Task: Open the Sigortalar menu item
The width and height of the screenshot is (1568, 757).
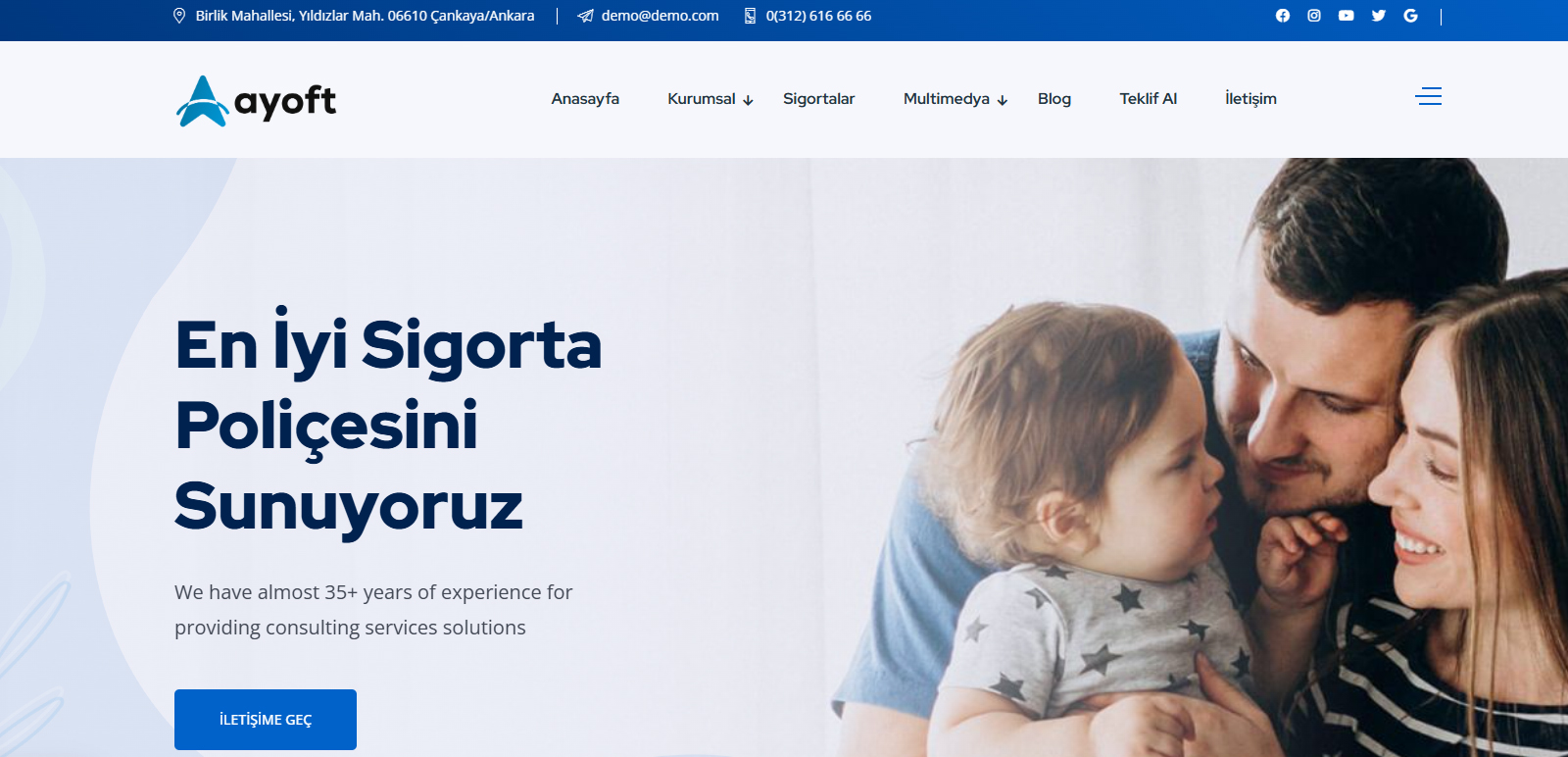Action: [818, 99]
